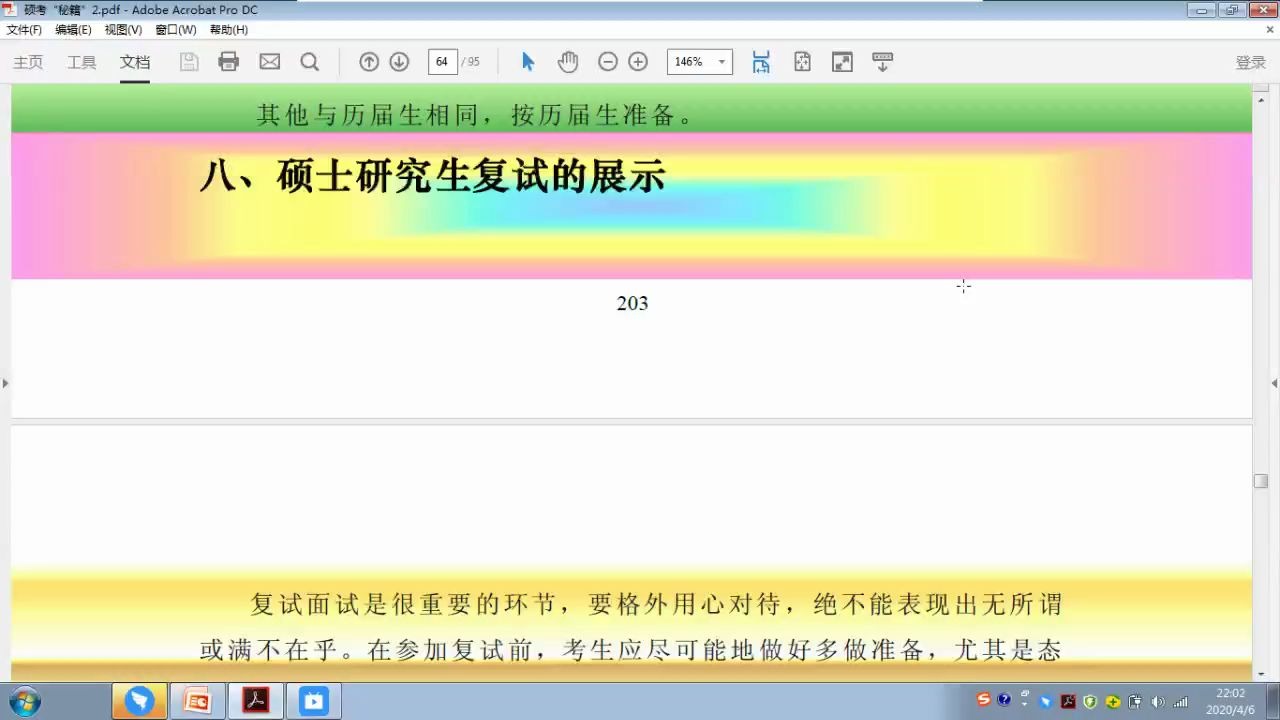This screenshot has width=1280, height=720.
Task: Click the page number field showing 64
Action: click(x=442, y=61)
